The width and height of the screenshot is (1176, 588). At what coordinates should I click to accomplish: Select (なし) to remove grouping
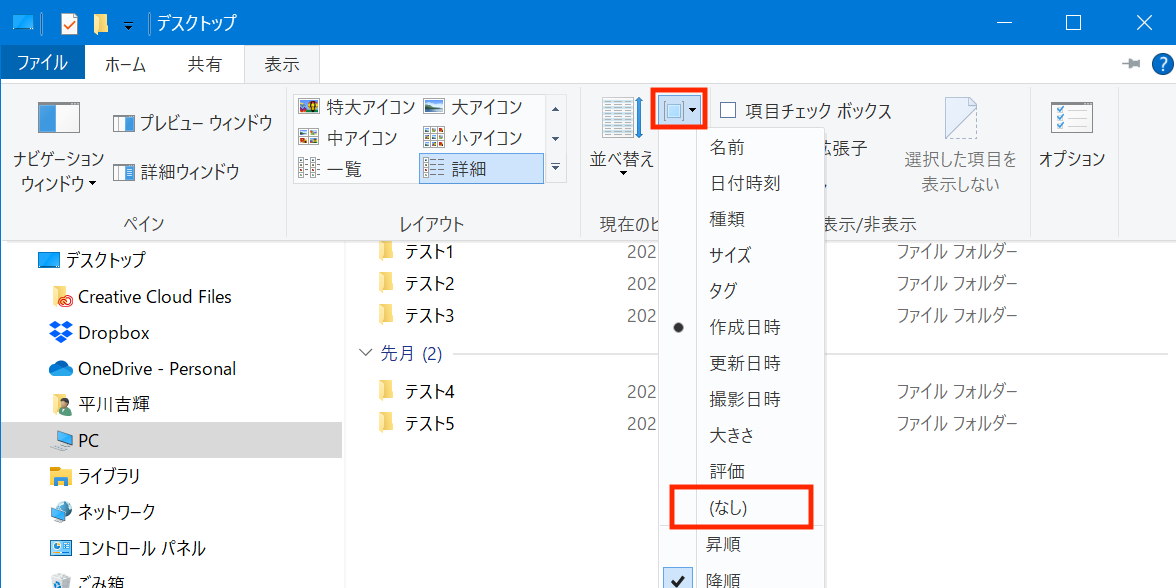[x=728, y=507]
